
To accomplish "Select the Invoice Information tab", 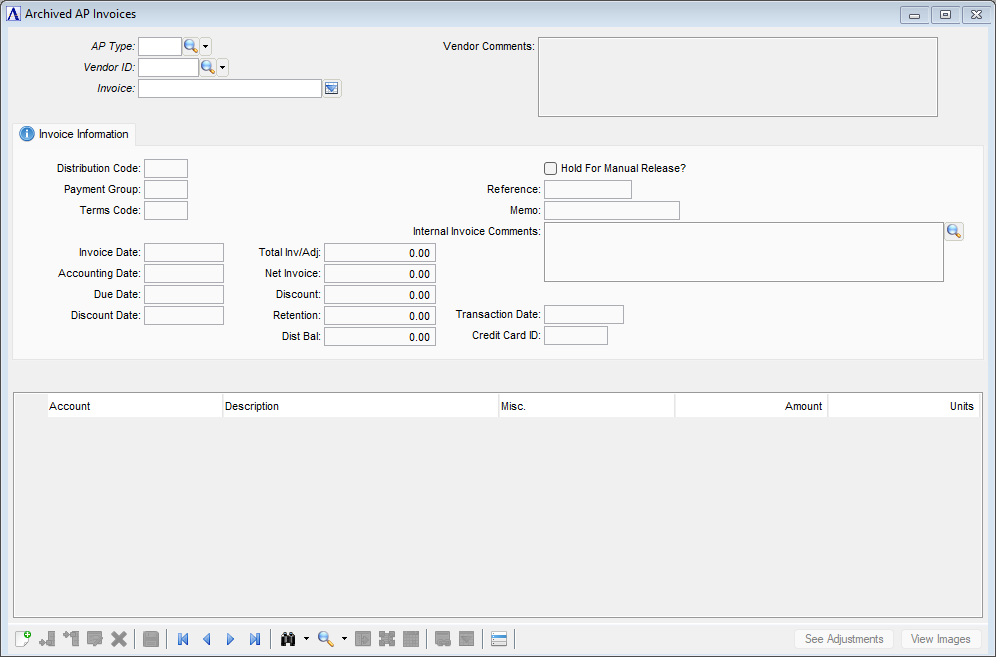I will (75, 134).
